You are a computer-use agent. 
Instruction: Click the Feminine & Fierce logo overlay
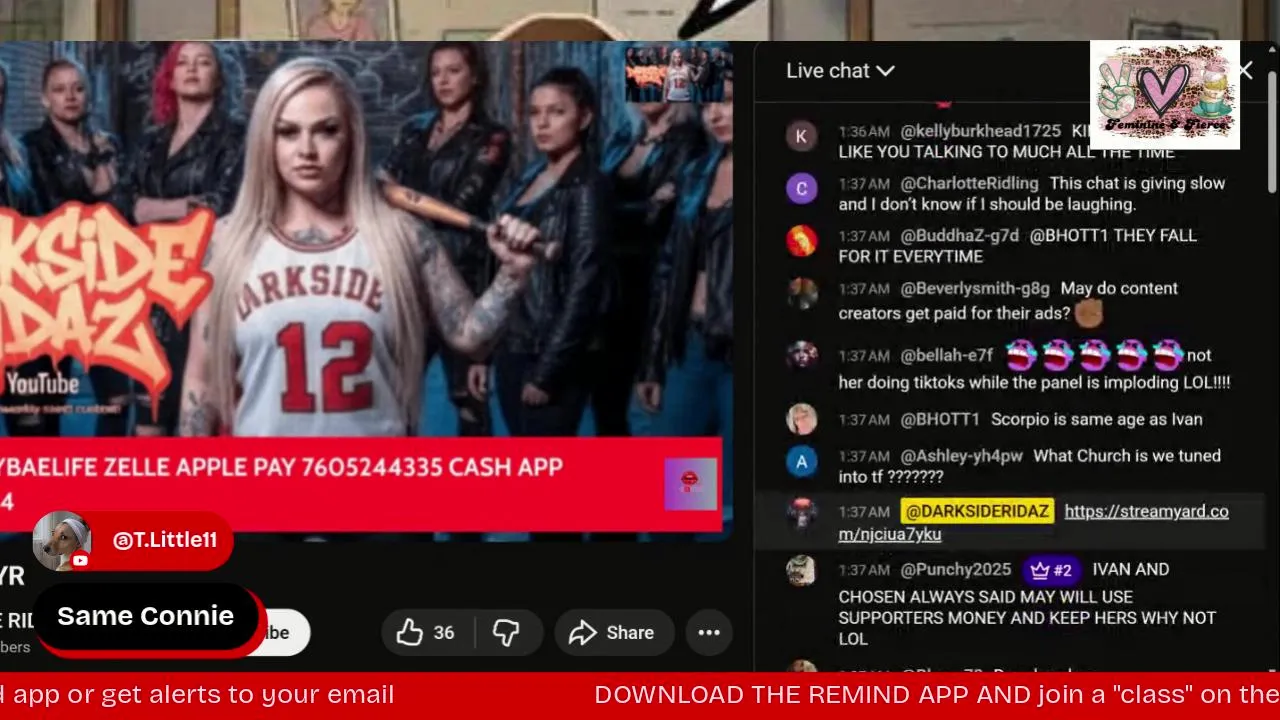pos(1165,95)
